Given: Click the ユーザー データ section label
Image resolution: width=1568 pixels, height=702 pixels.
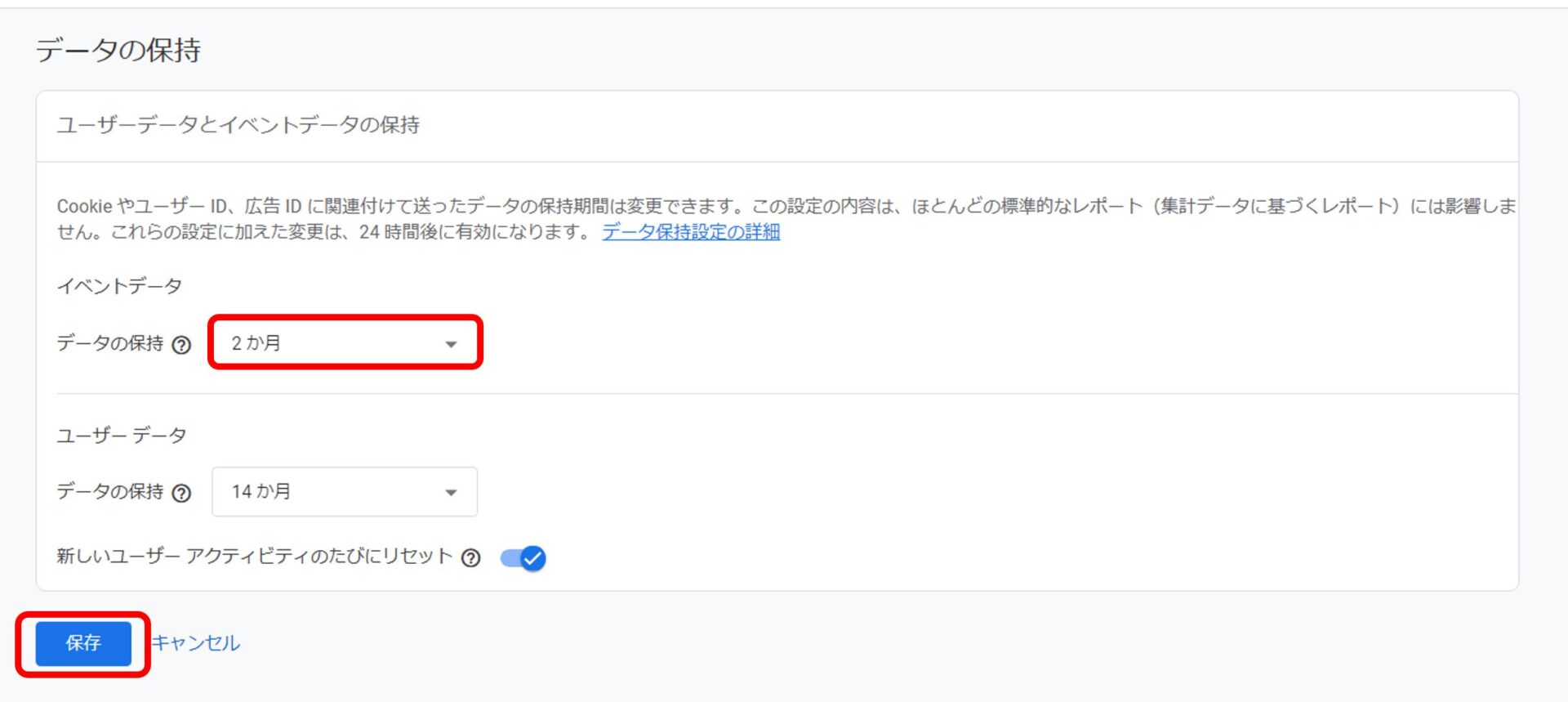Looking at the screenshot, I should coord(122,436).
